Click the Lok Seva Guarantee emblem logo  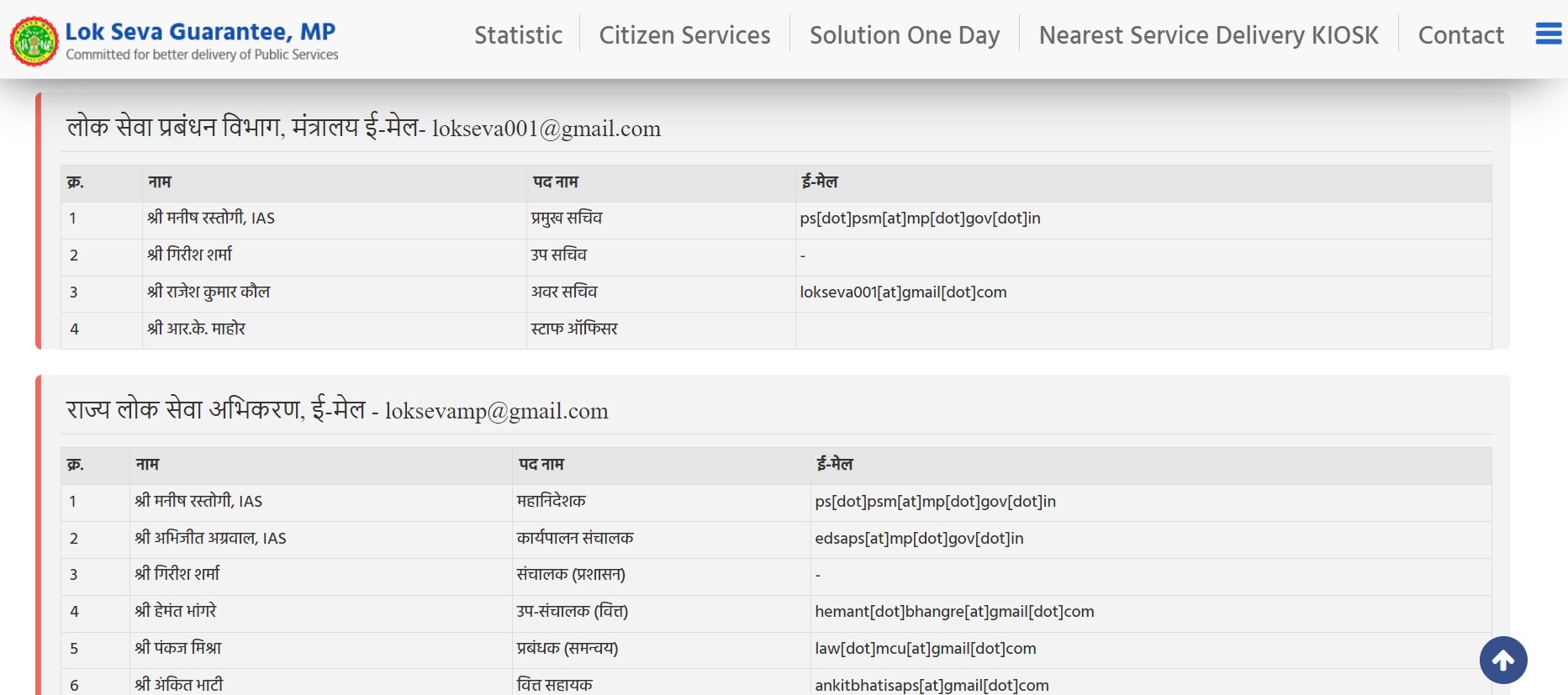coord(34,40)
